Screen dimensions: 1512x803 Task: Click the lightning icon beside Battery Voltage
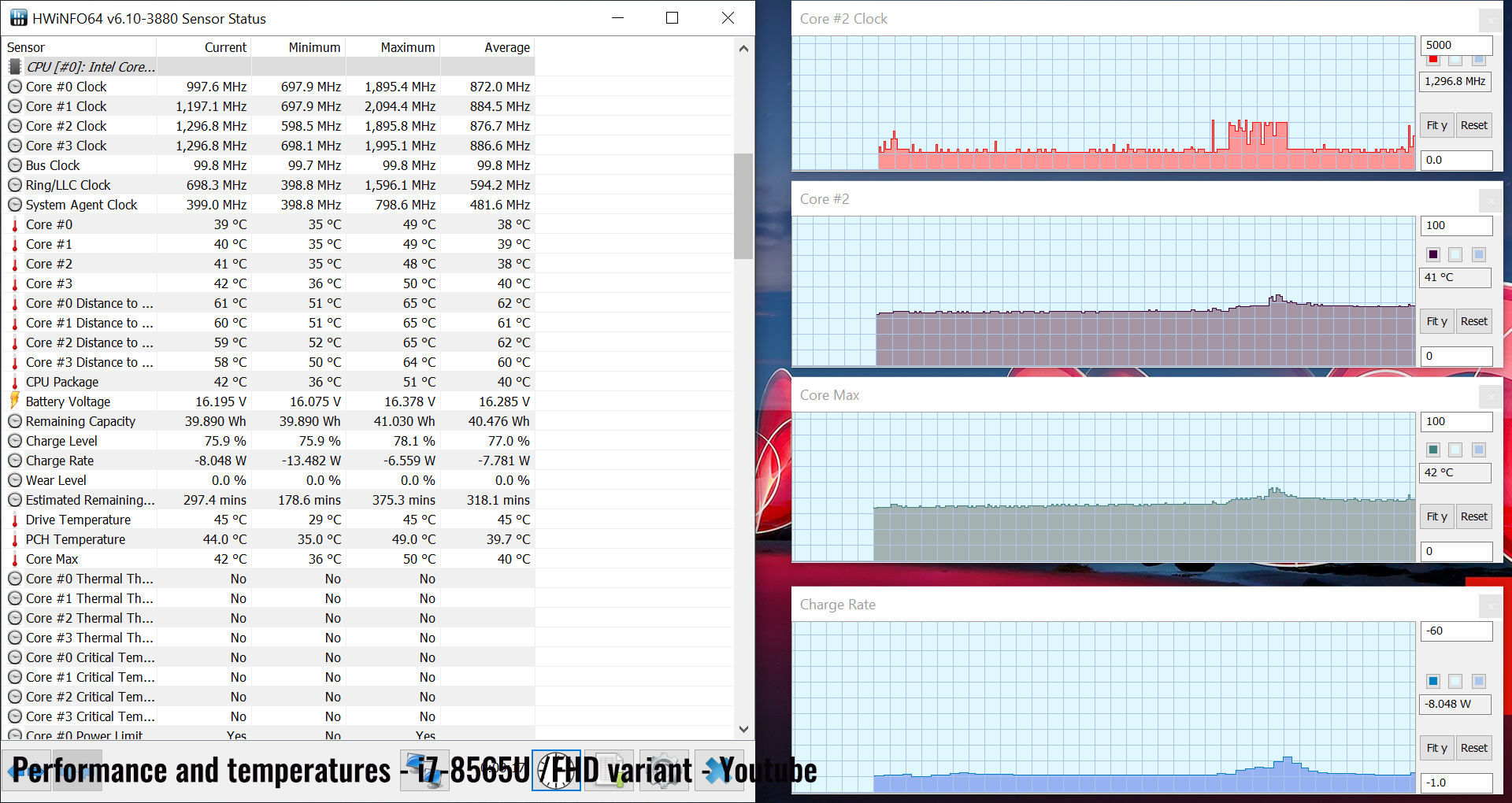[x=15, y=401]
